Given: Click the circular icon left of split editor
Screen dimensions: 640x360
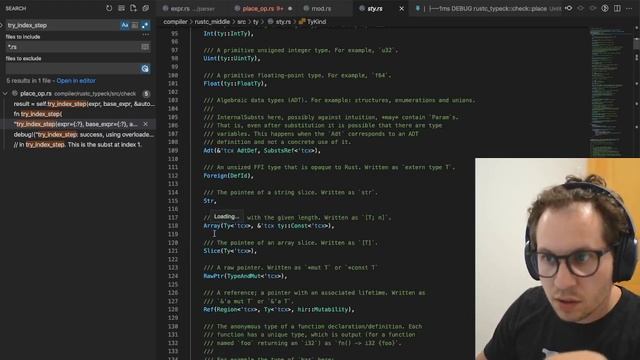Looking at the screenshot, I should pos(605,8).
